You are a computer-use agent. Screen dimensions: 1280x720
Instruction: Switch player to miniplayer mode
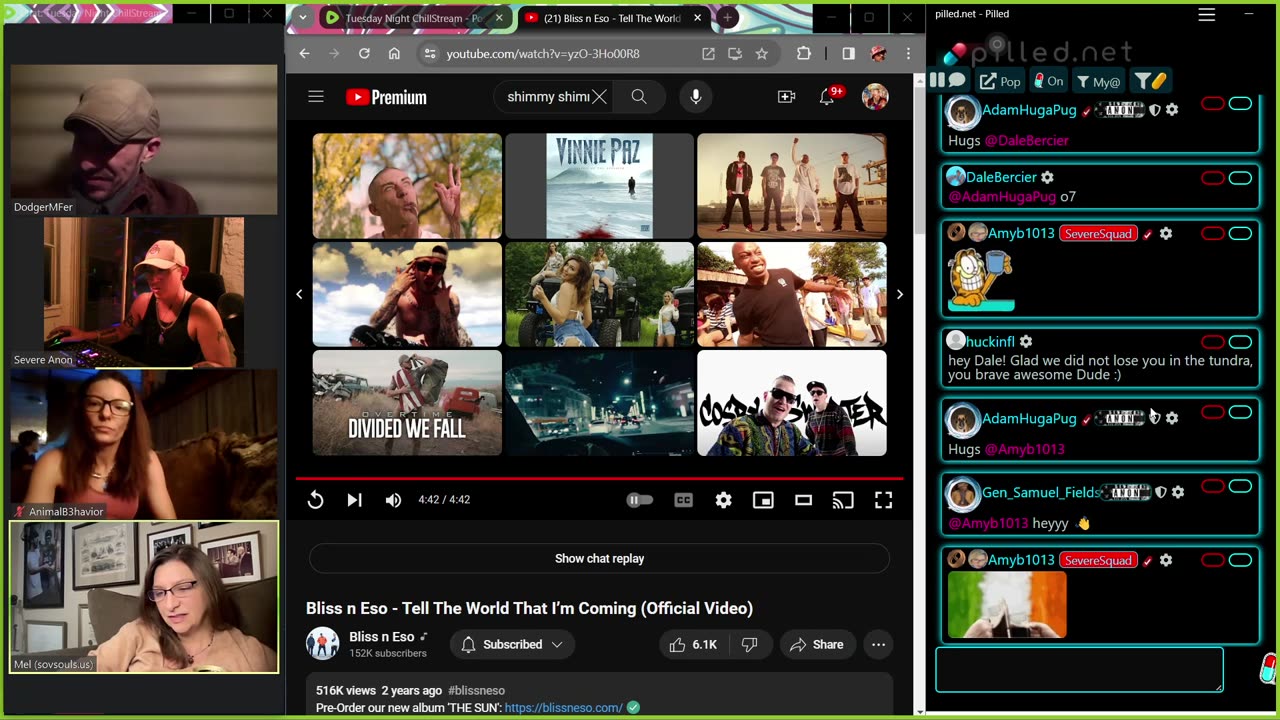[x=763, y=500]
